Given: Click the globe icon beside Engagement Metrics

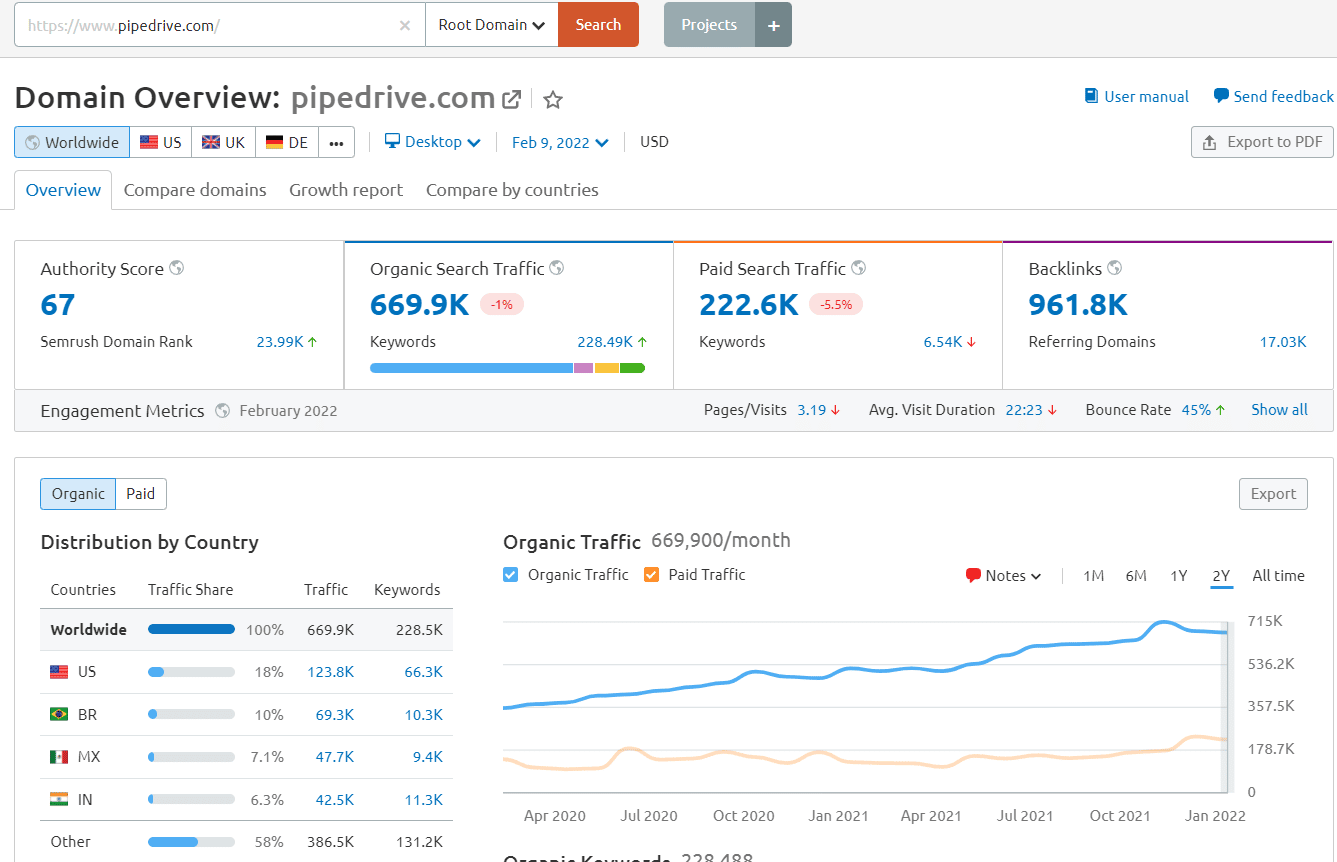Looking at the screenshot, I should (222, 410).
